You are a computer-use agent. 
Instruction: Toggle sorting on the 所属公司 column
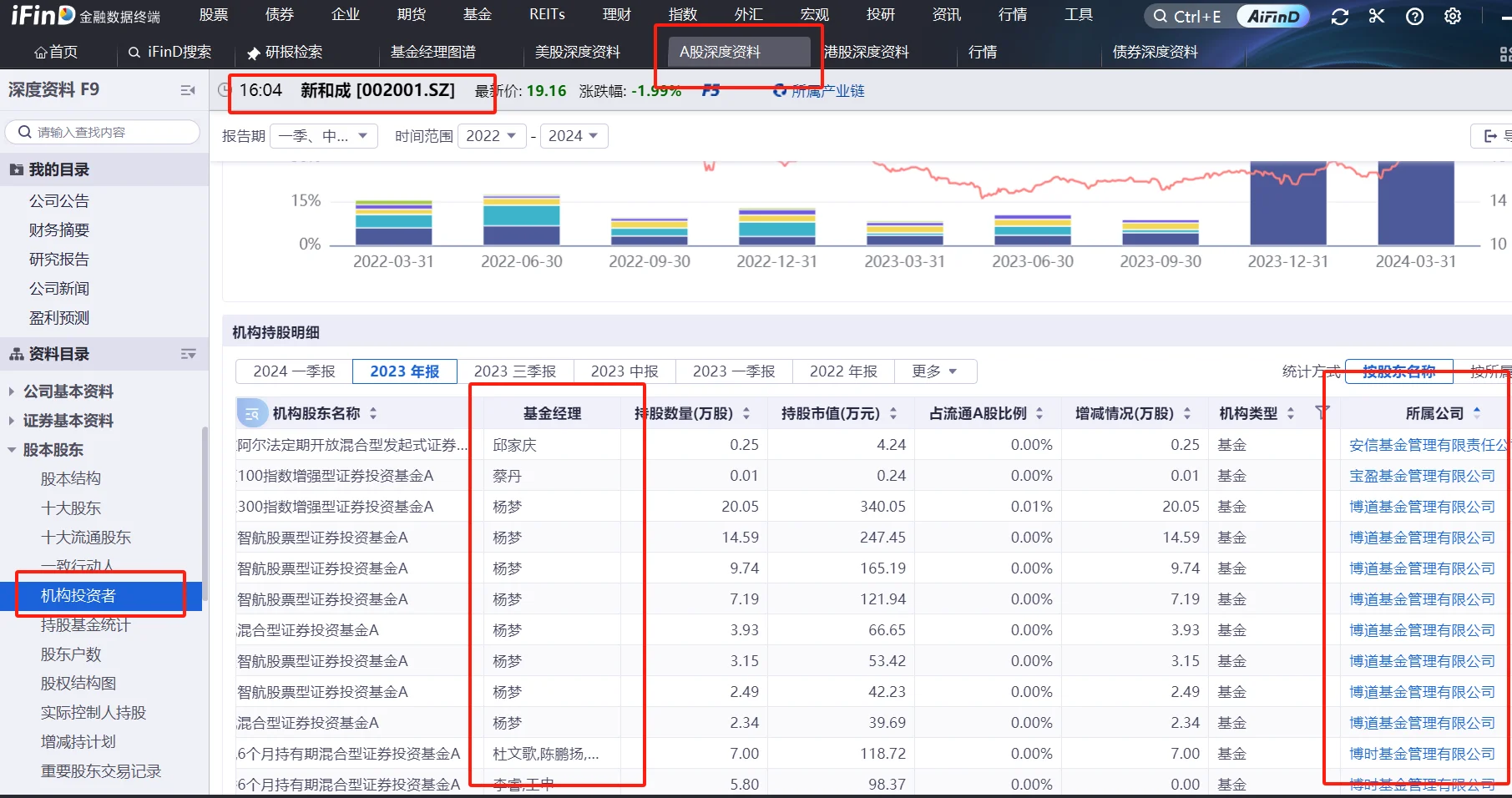(x=1477, y=412)
